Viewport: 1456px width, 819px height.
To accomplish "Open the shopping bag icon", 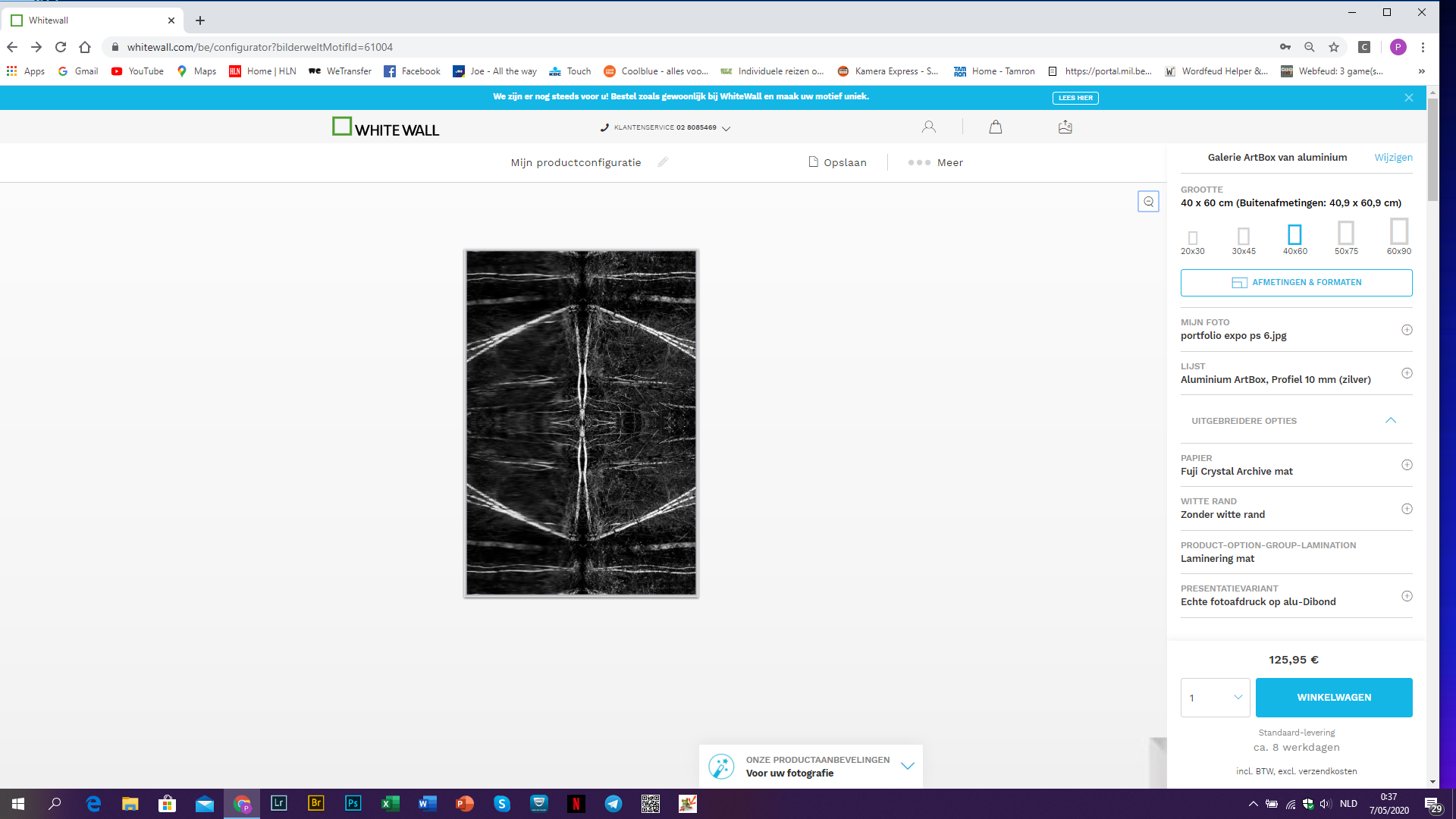I will [996, 127].
